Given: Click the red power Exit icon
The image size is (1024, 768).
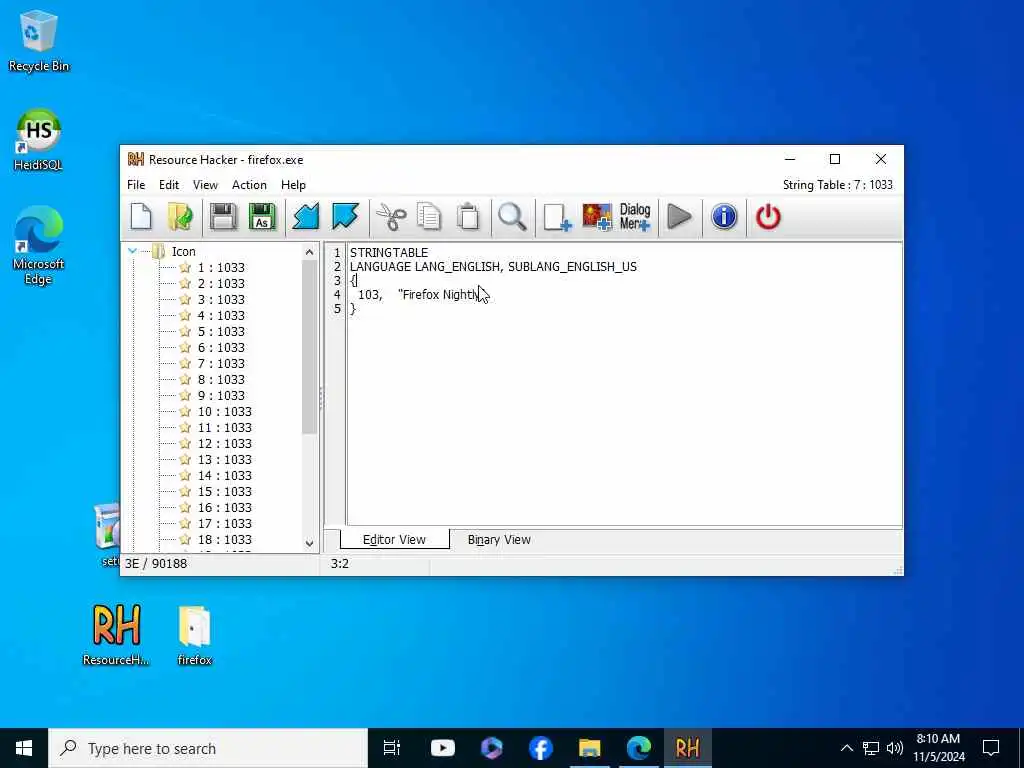Looking at the screenshot, I should pyautogui.click(x=768, y=217).
